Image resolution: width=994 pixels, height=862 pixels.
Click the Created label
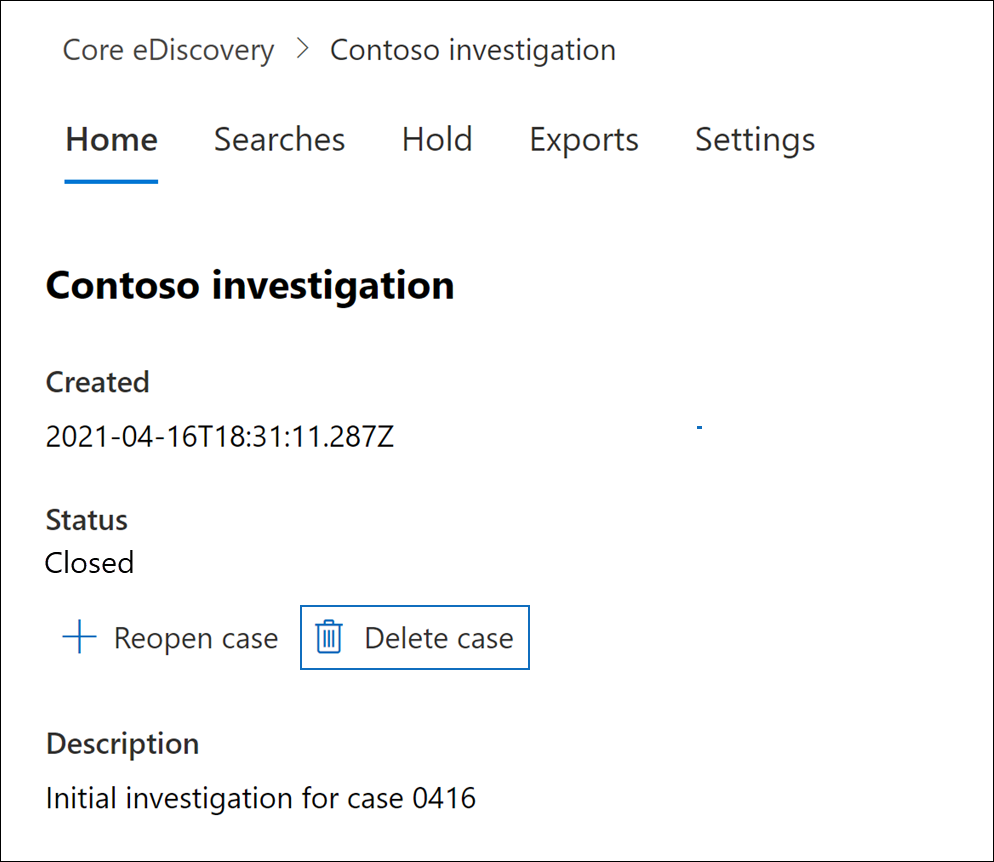(x=98, y=382)
